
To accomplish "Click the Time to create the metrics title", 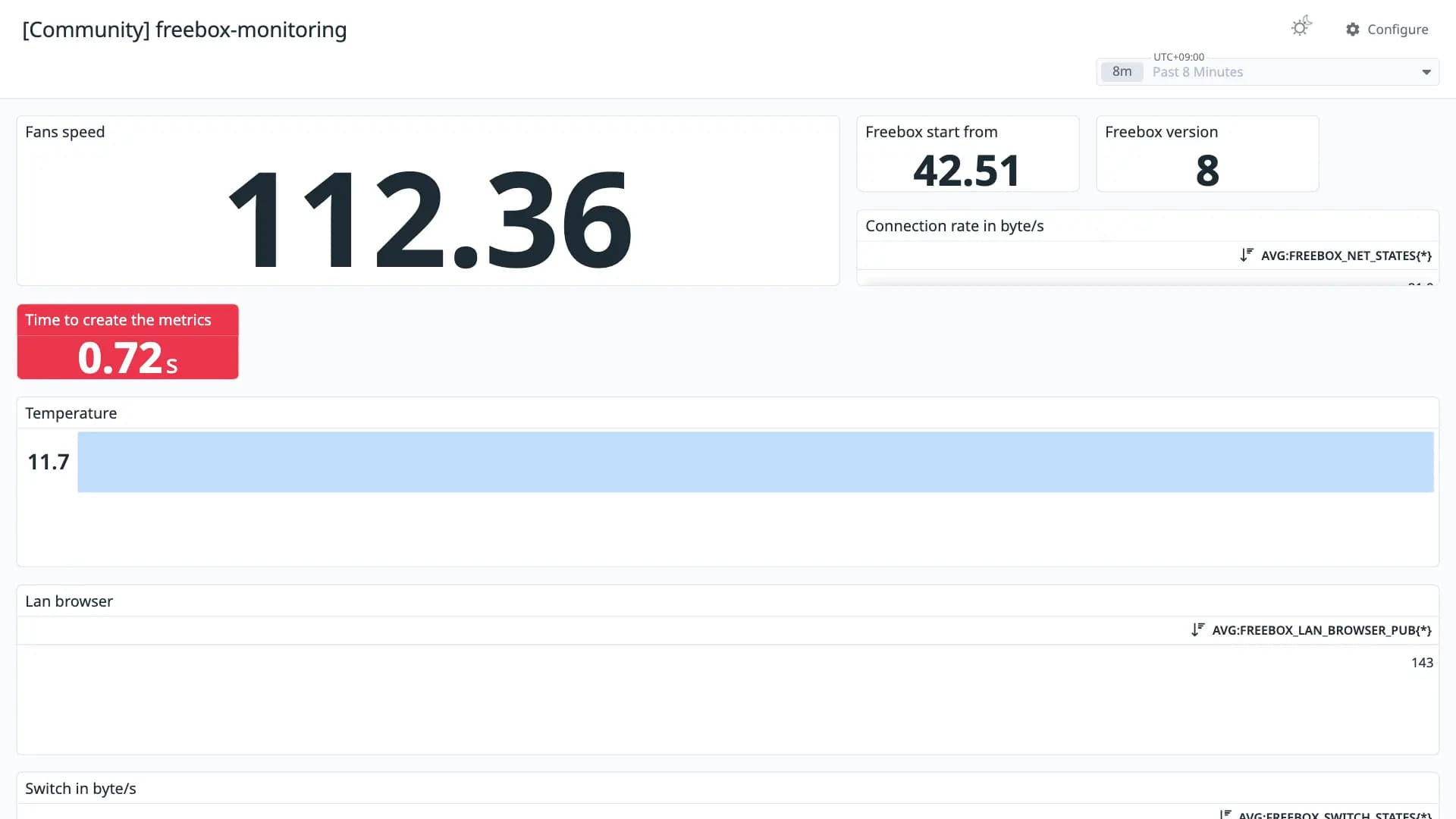I will (118, 320).
